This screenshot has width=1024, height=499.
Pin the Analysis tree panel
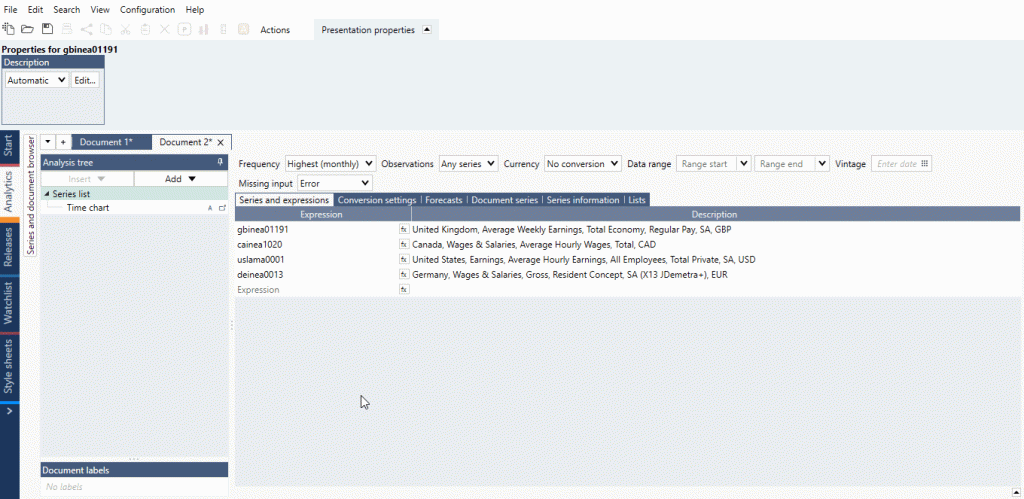[220, 162]
